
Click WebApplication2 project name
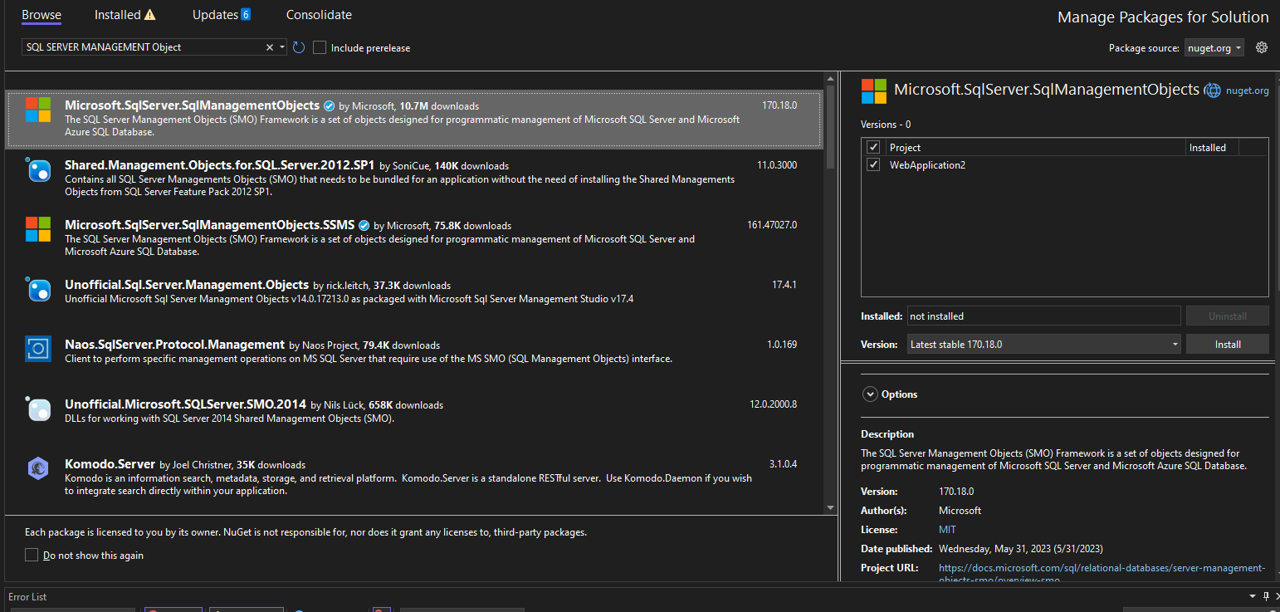tap(927, 165)
